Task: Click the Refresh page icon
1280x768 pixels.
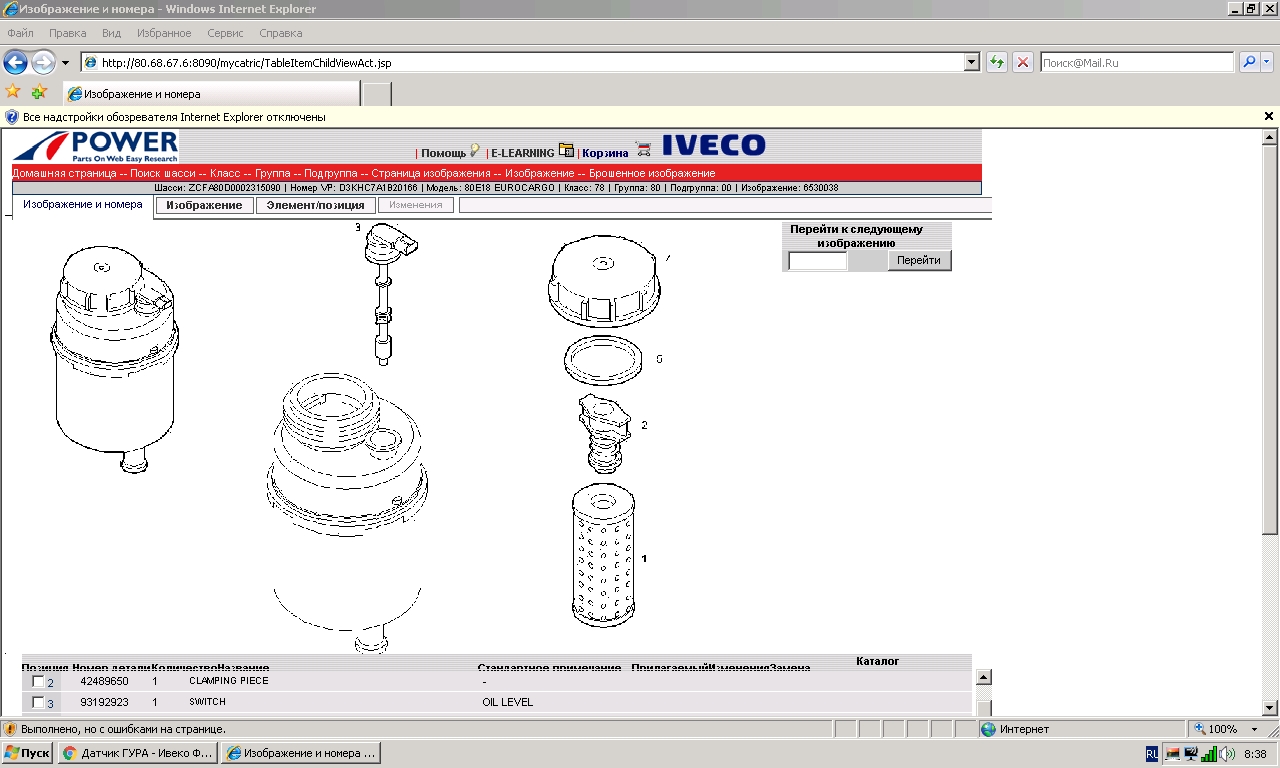Action: (997, 62)
